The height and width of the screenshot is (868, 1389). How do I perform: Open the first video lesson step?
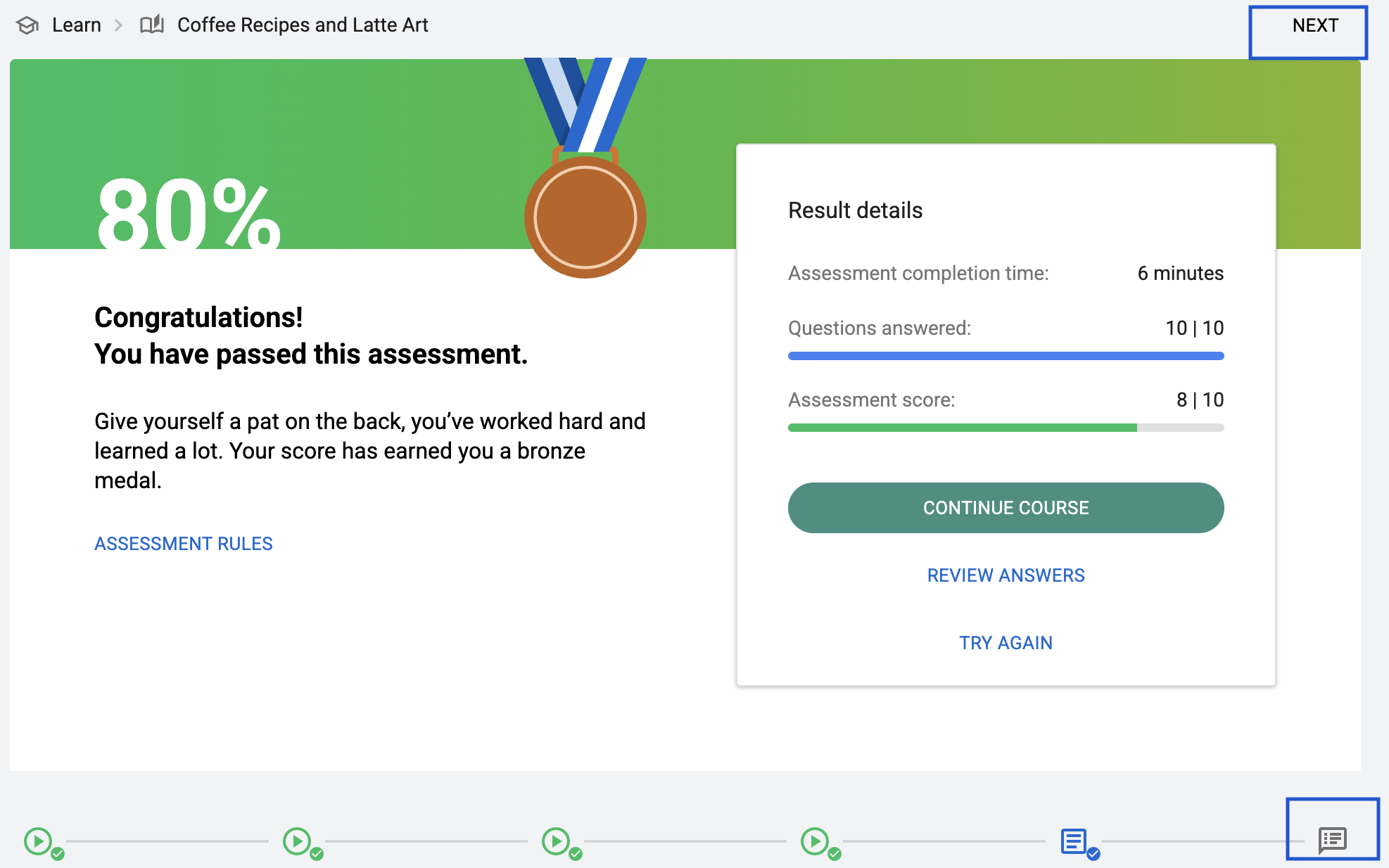tap(38, 841)
